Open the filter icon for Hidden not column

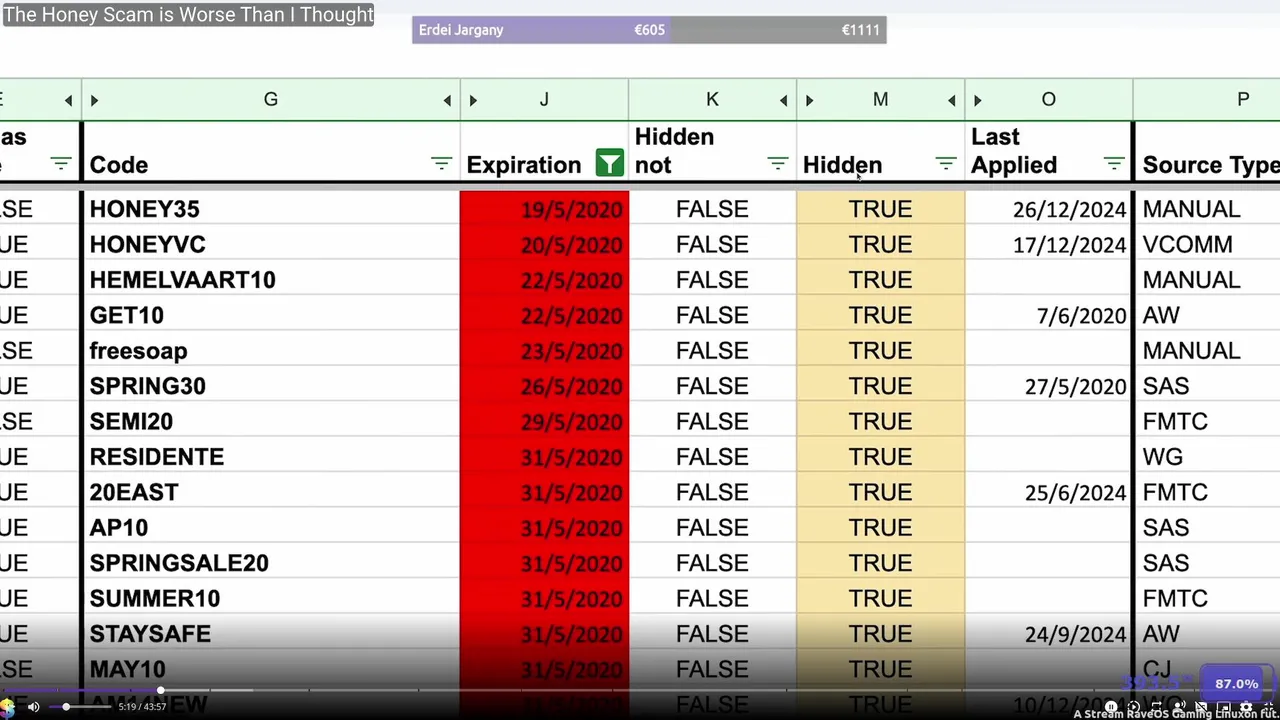(x=777, y=164)
